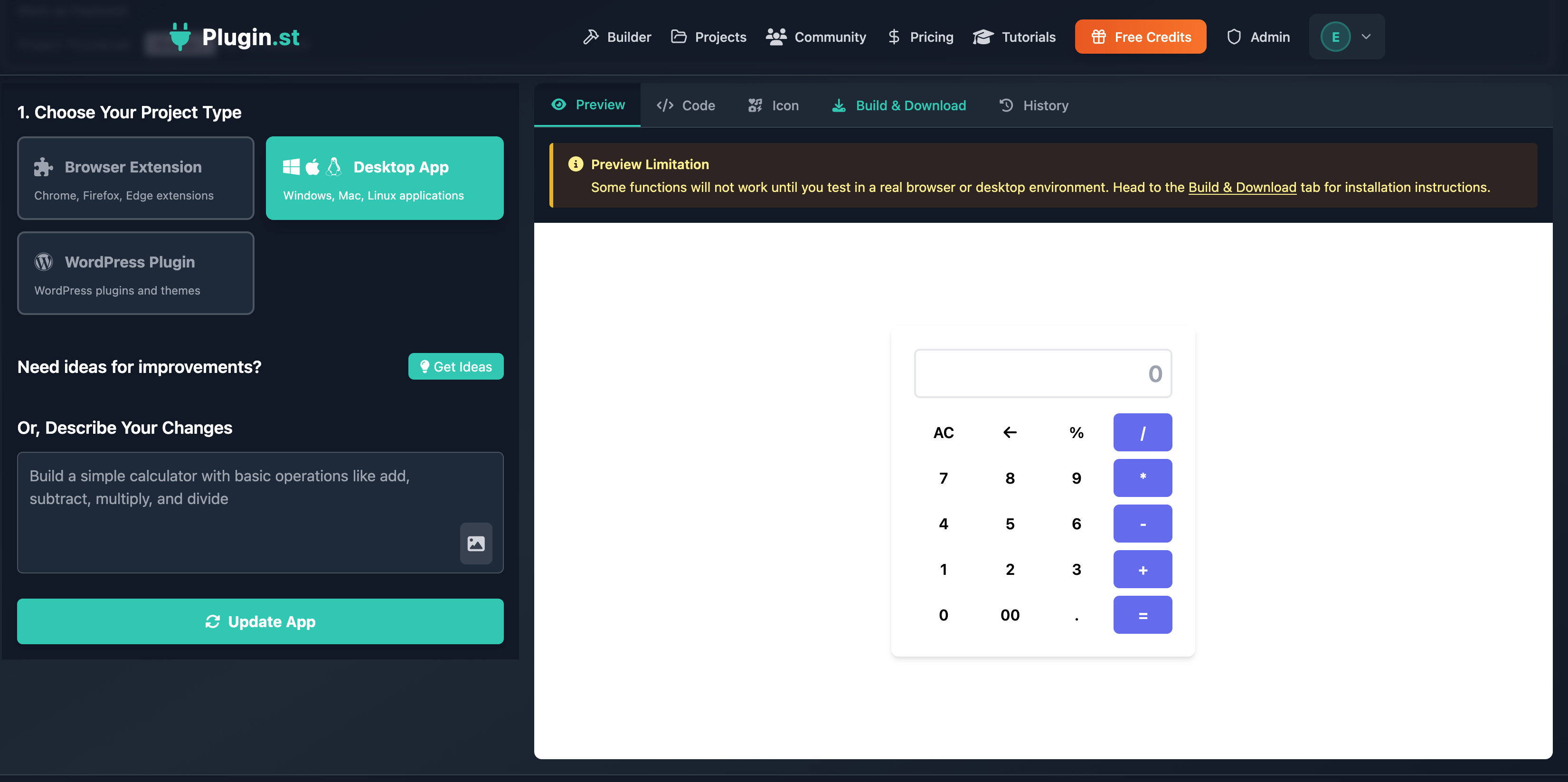The width and height of the screenshot is (1568, 782).
Task: Follow the Build & Download link in notice
Action: [1242, 187]
